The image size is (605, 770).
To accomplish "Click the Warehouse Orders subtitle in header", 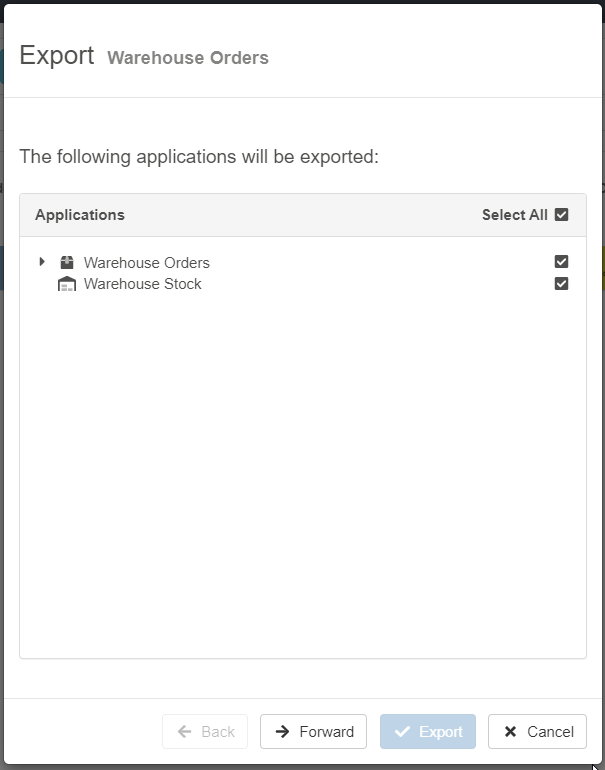I will [188, 58].
